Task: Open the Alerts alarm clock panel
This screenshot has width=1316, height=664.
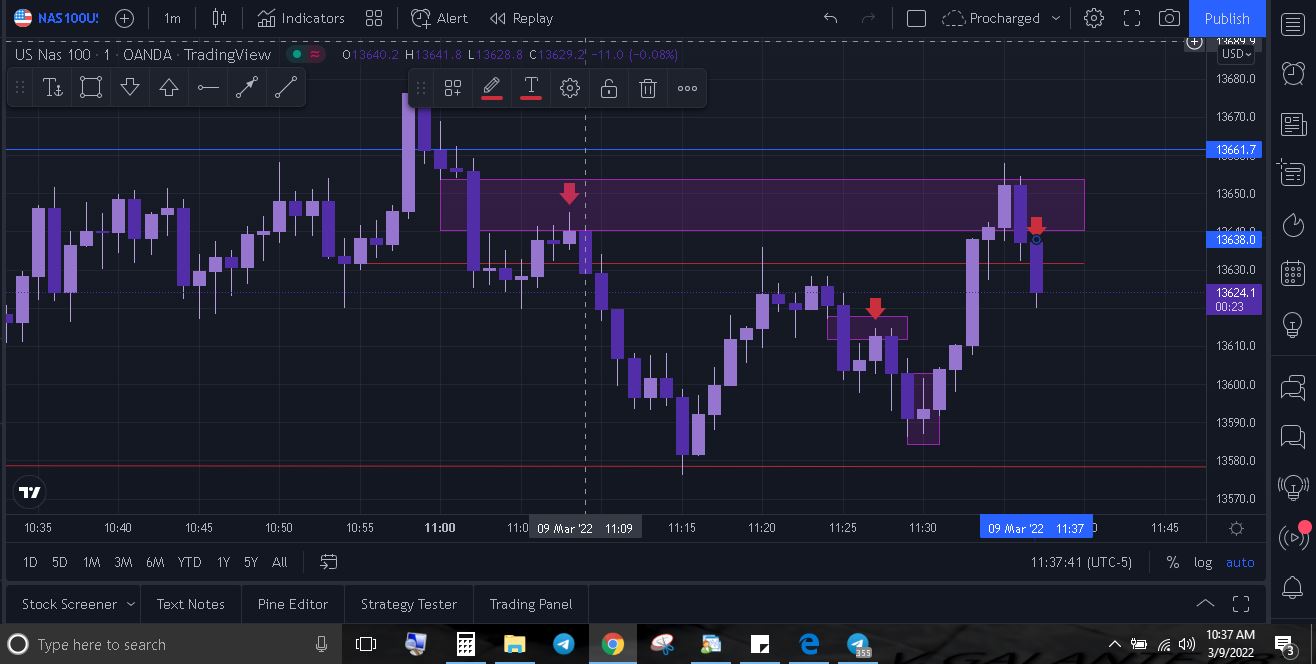Action: [1293, 73]
